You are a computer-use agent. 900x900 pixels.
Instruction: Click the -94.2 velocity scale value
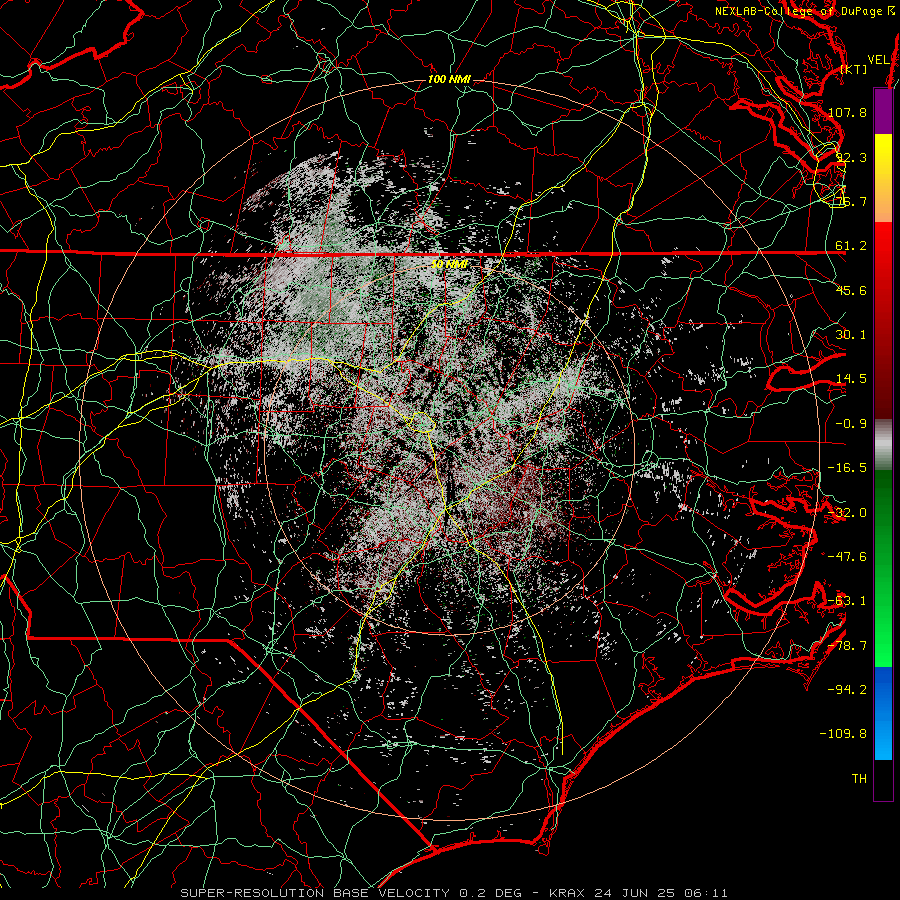pyautogui.click(x=847, y=690)
